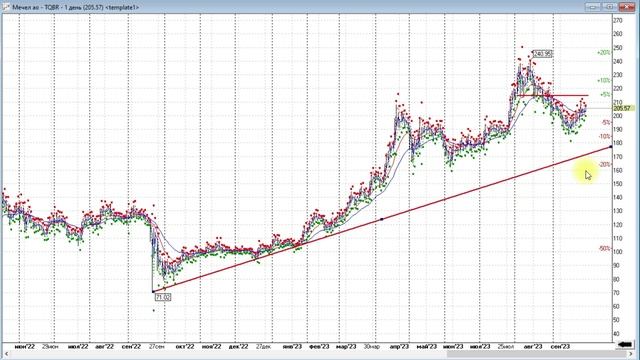640x360 pixels.
Task: Click the trend line's right endpoint marker
Action: coord(611,147)
